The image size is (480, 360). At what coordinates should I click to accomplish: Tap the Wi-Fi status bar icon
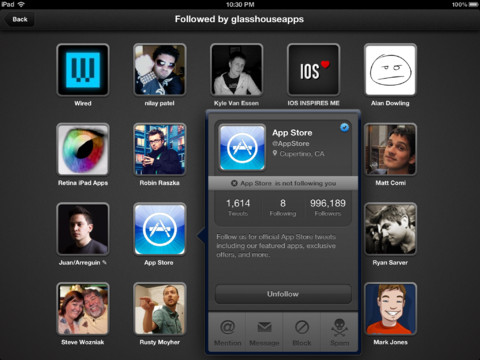21,4
